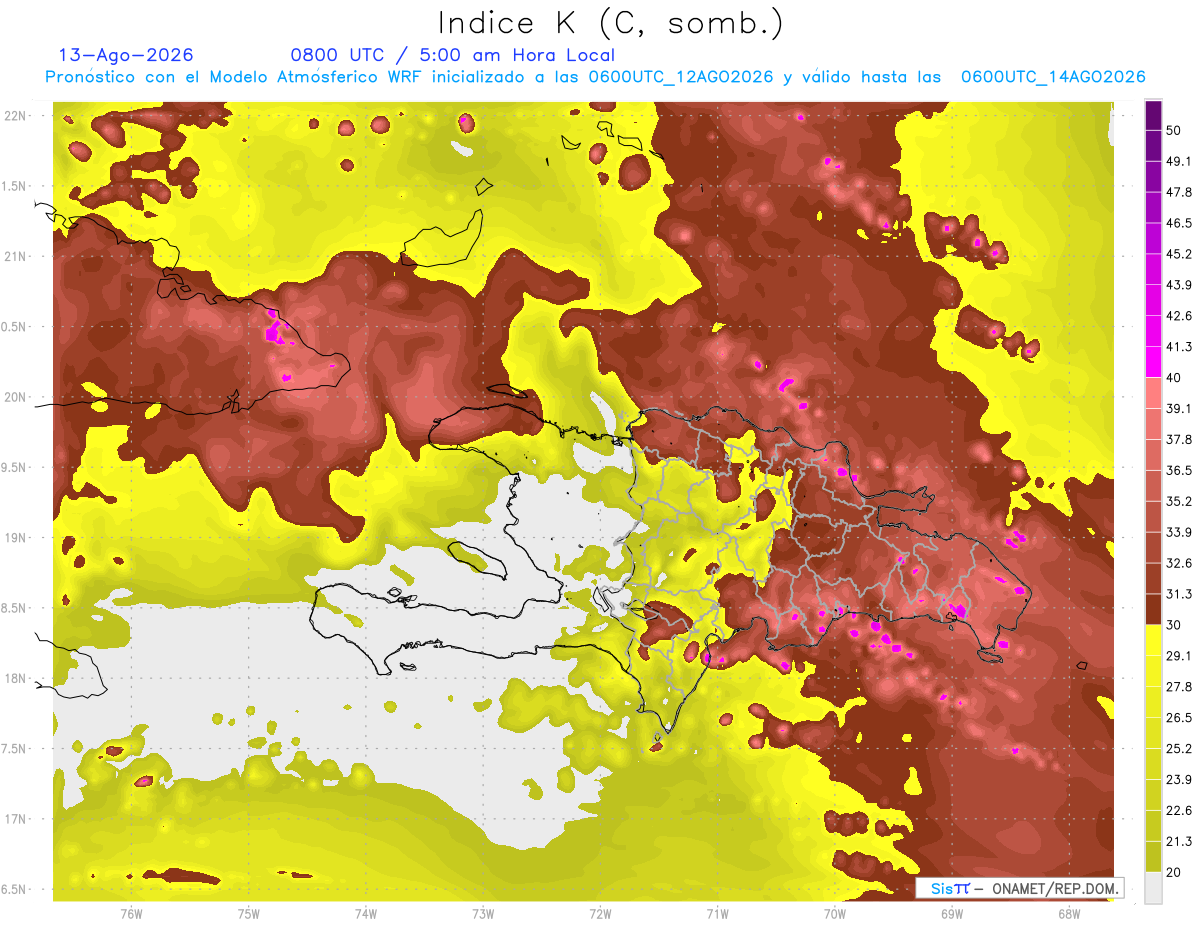Click the legend value '42.6'
This screenshot has width=1200, height=927.
(x=1178, y=317)
